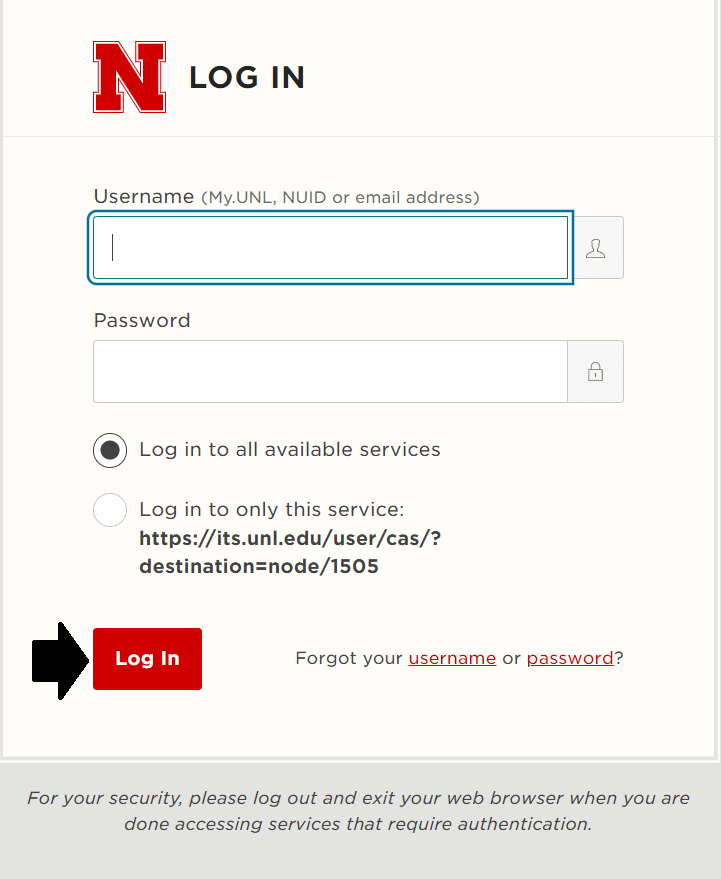Click the 'Log in to all available services' label

pyautogui.click(x=290, y=450)
